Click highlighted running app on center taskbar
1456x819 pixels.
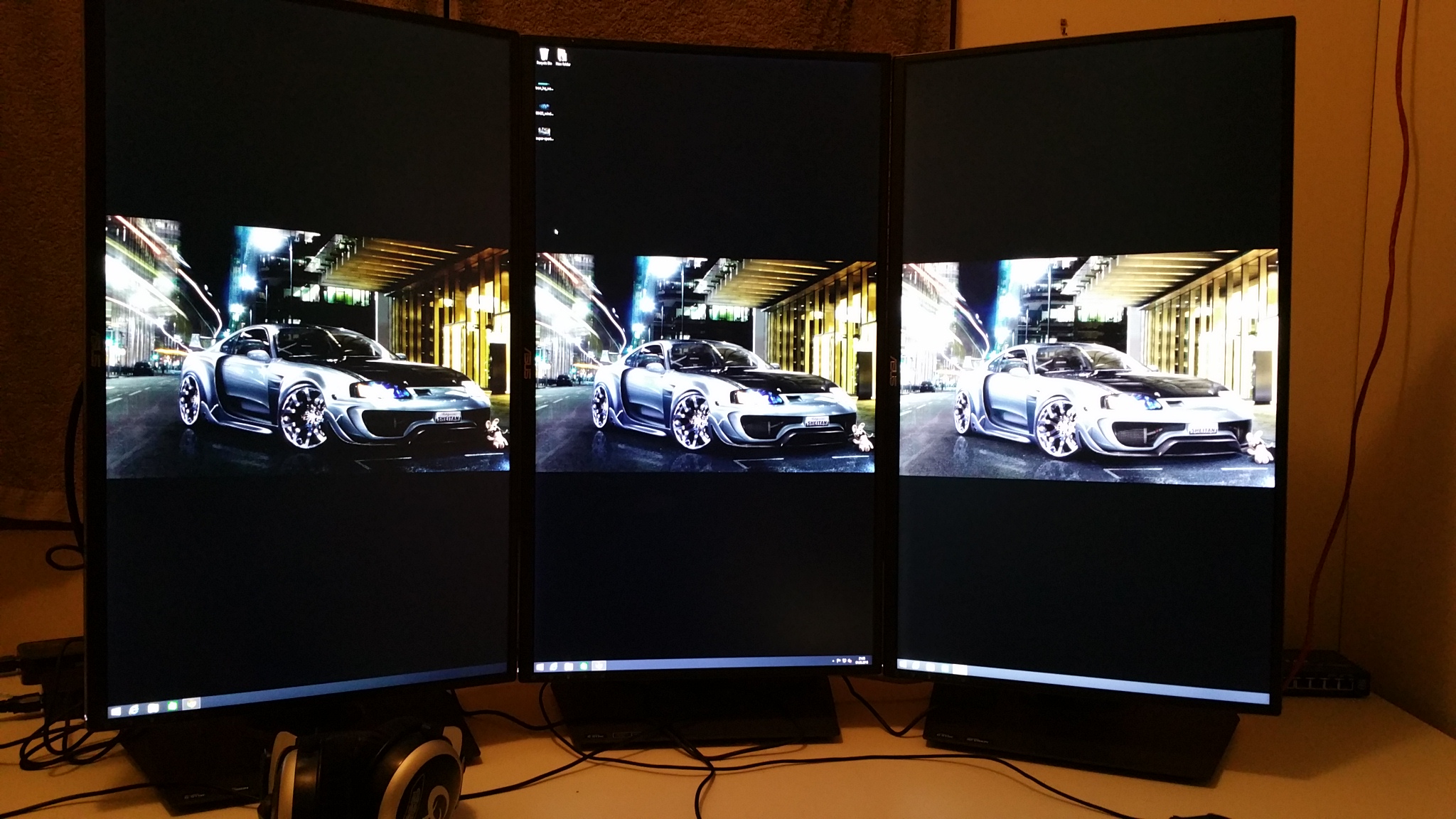(x=599, y=665)
